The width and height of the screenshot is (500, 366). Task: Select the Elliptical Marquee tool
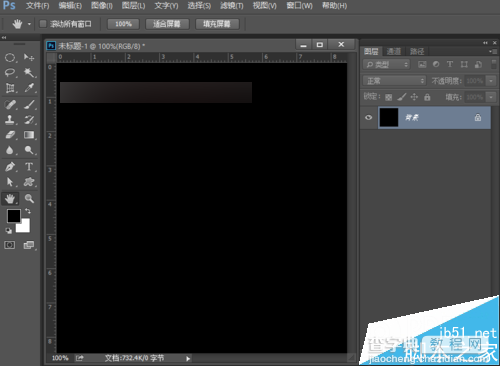pyautogui.click(x=10, y=58)
